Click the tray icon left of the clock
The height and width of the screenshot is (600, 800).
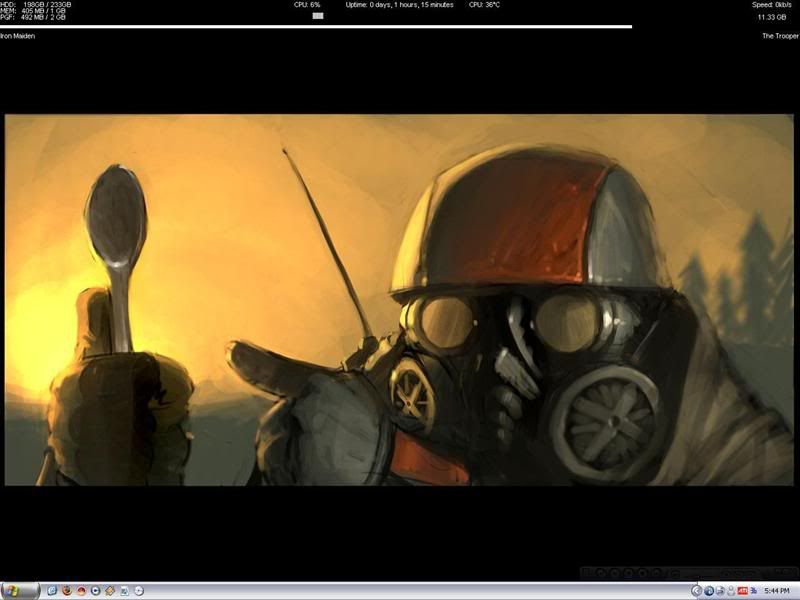pyautogui.click(x=753, y=591)
